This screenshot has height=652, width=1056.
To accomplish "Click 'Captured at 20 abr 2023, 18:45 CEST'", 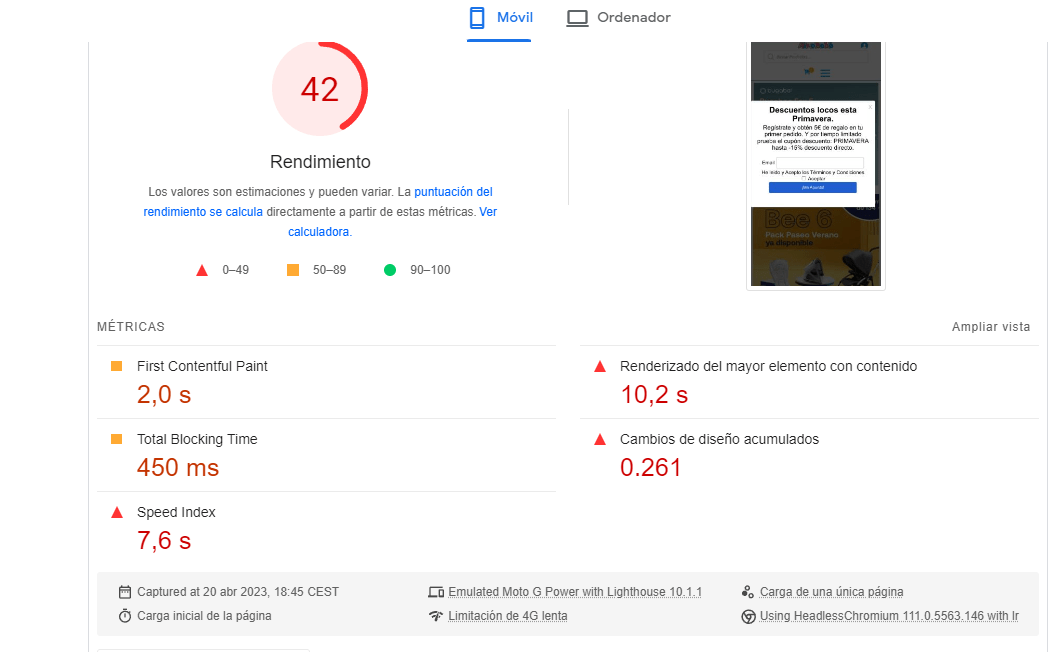I will (238, 592).
